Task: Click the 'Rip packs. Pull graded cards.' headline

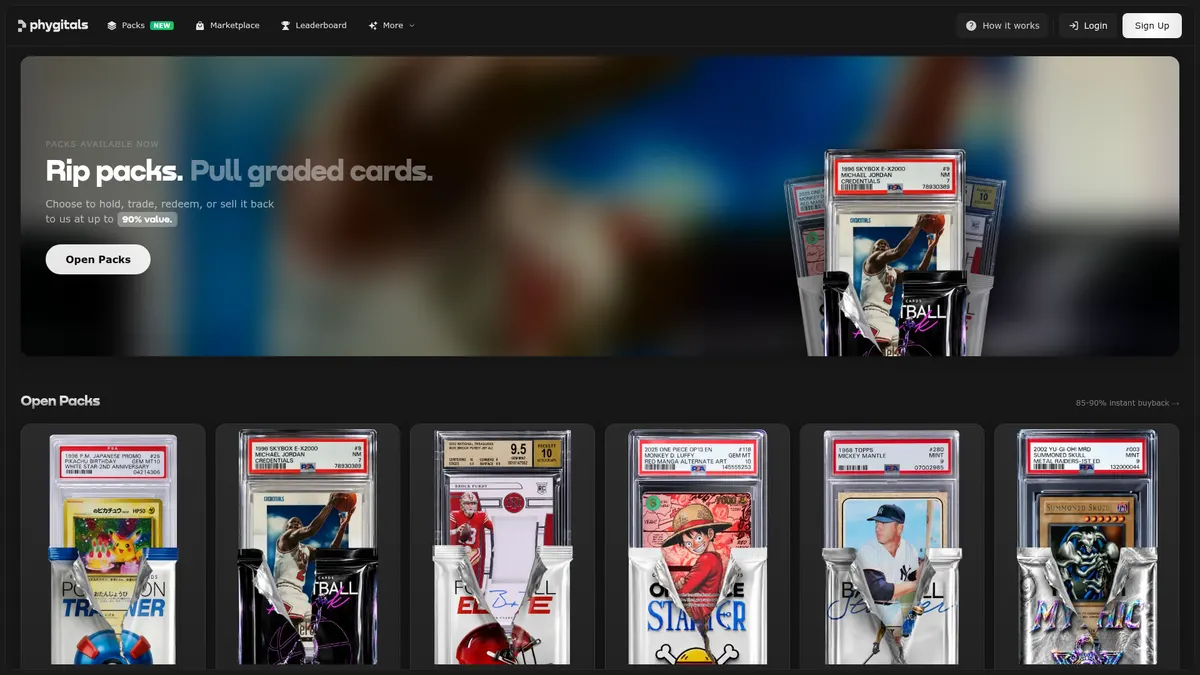Action: pyautogui.click(x=239, y=171)
